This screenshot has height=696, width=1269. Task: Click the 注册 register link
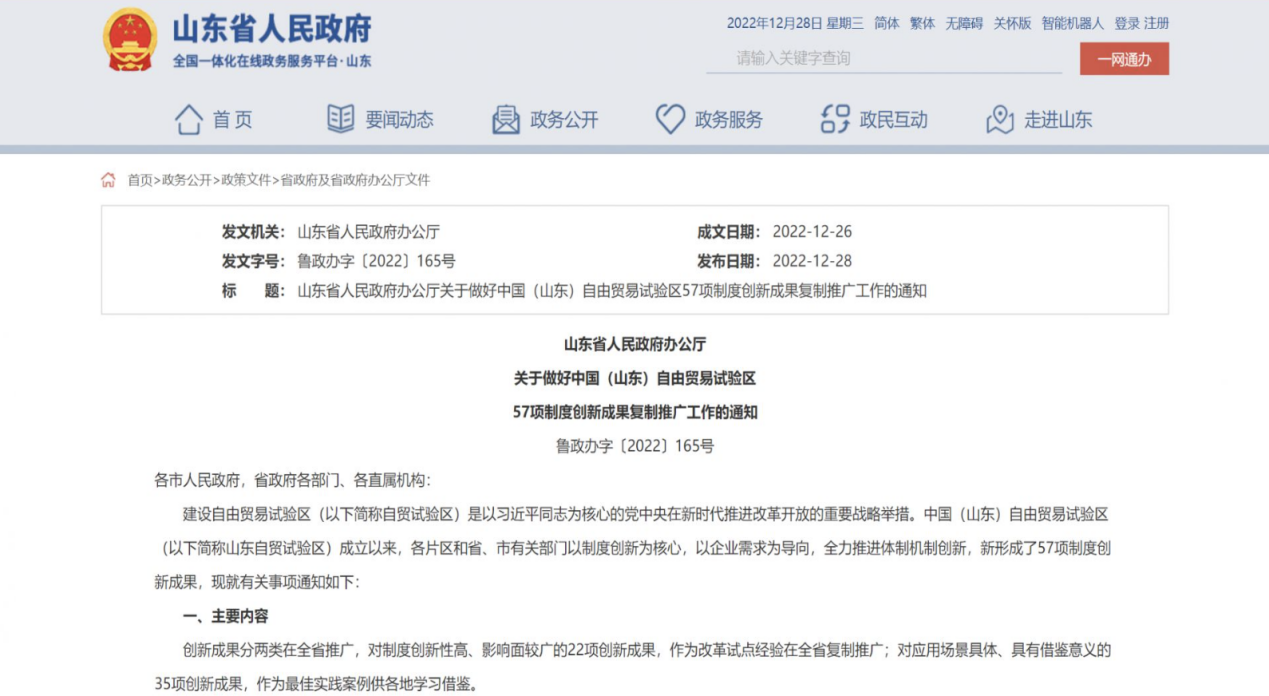pos(1156,23)
